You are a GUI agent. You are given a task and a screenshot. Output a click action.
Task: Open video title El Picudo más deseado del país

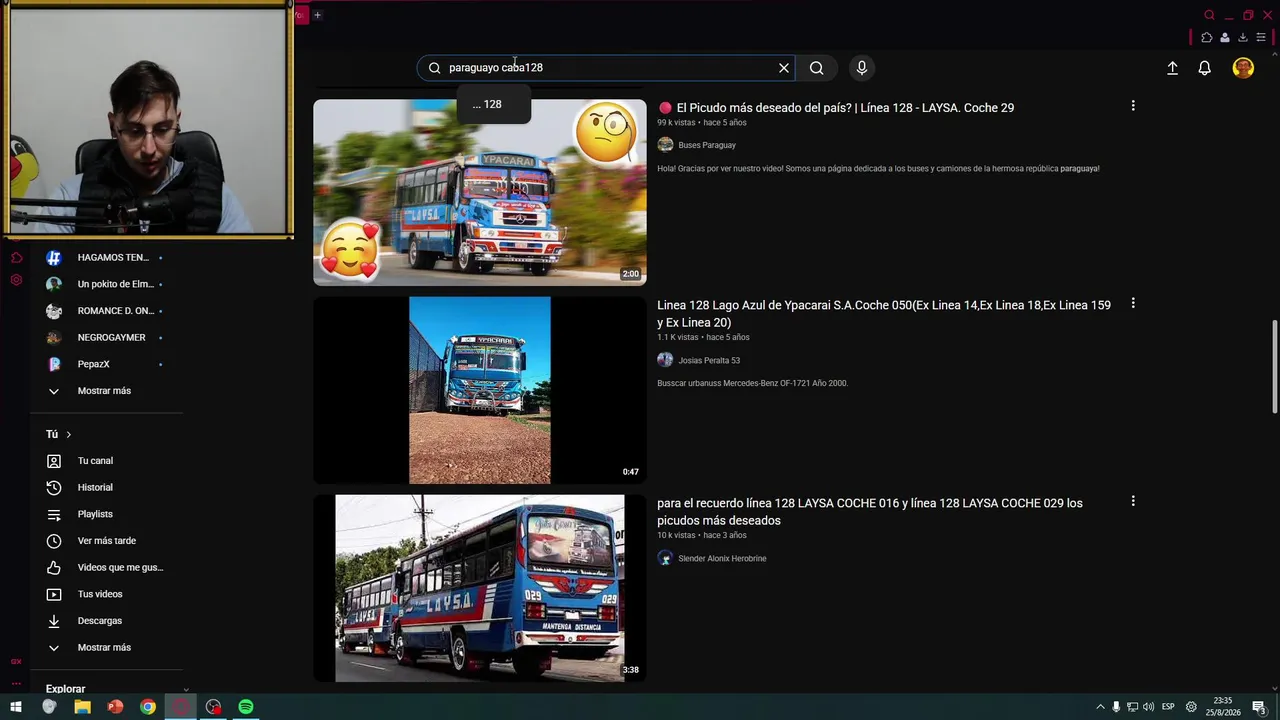tap(836, 108)
